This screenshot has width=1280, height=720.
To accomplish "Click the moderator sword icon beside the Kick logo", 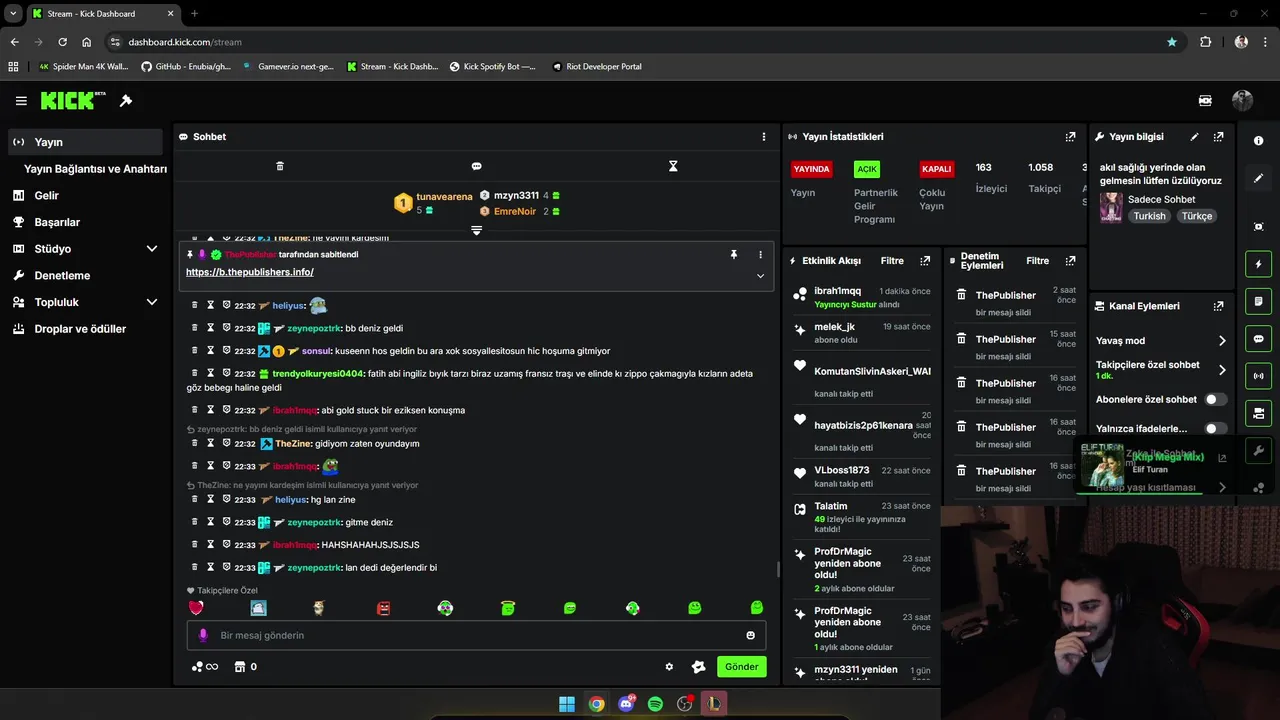I will coord(126,101).
